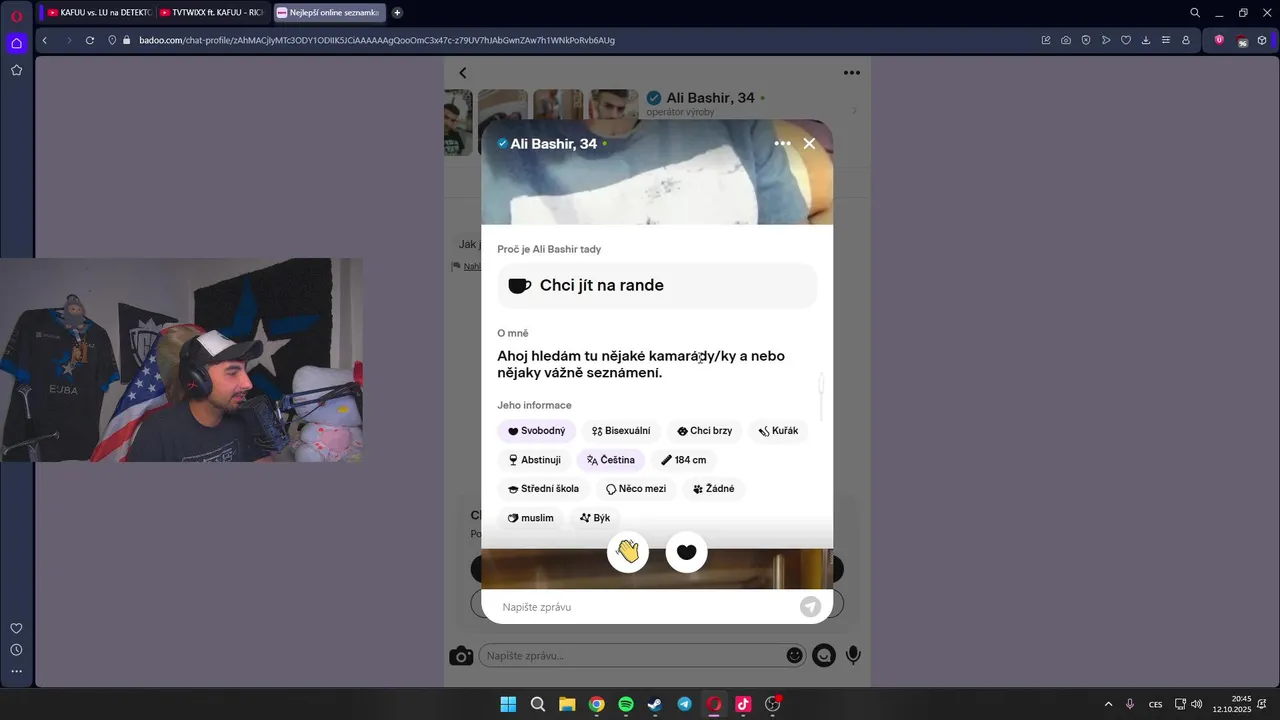Image resolution: width=1280 pixels, height=720 pixels.
Task: Select the Chci brzy info chip
Action: tap(704, 431)
